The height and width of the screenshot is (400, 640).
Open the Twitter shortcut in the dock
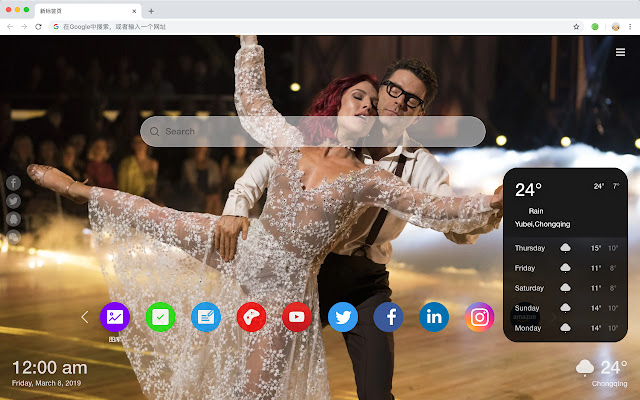(343, 317)
